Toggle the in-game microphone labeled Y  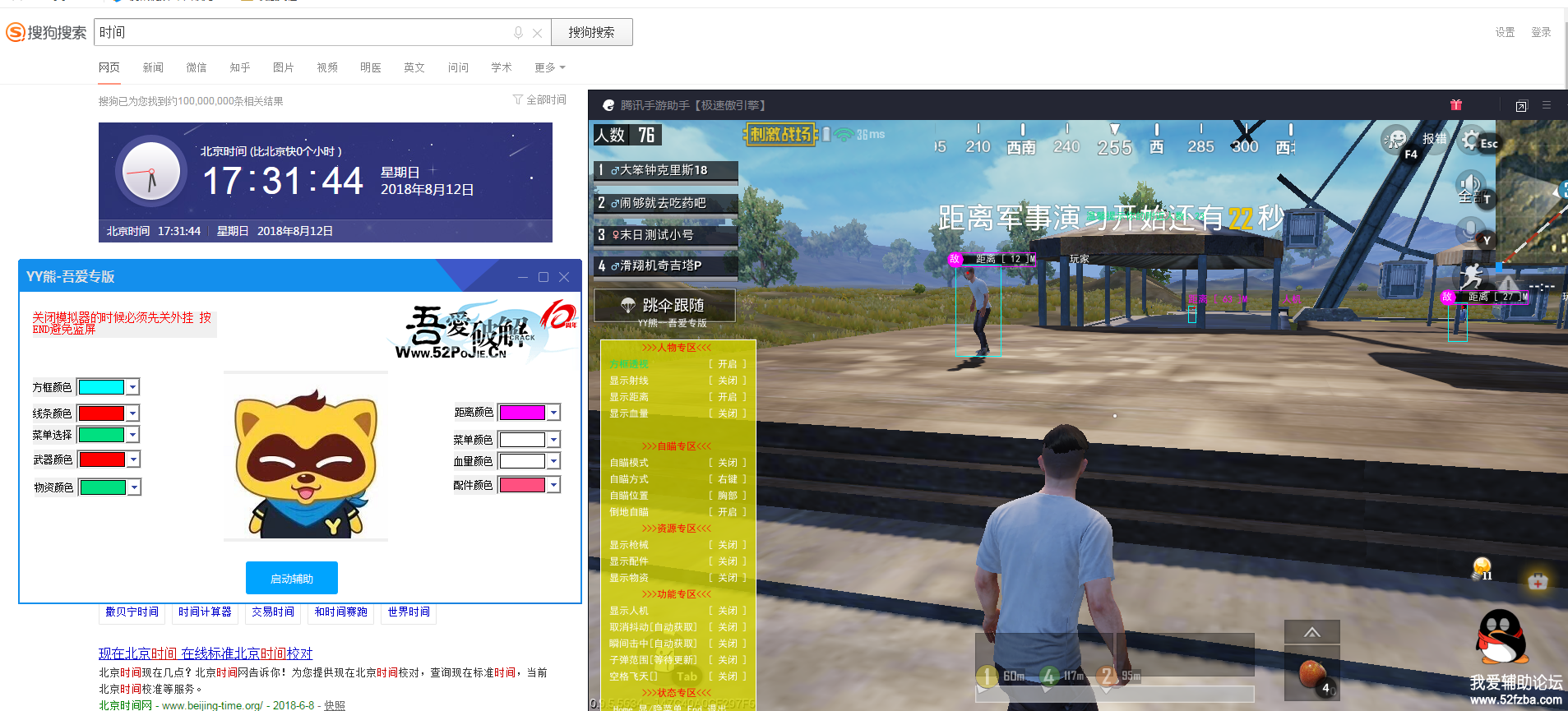click(x=1469, y=231)
